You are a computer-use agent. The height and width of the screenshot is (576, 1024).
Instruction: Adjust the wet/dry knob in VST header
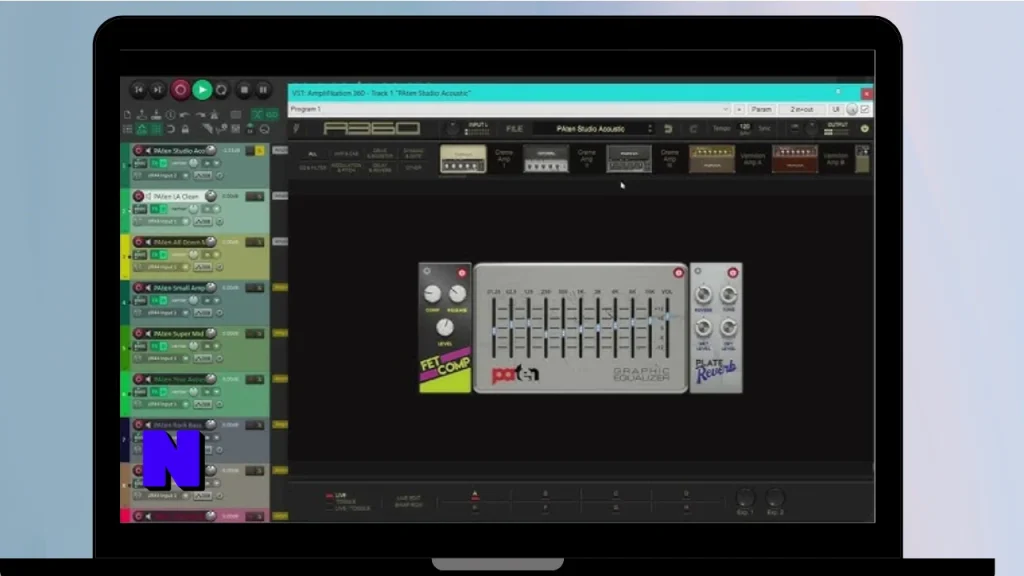pyautogui.click(x=852, y=110)
